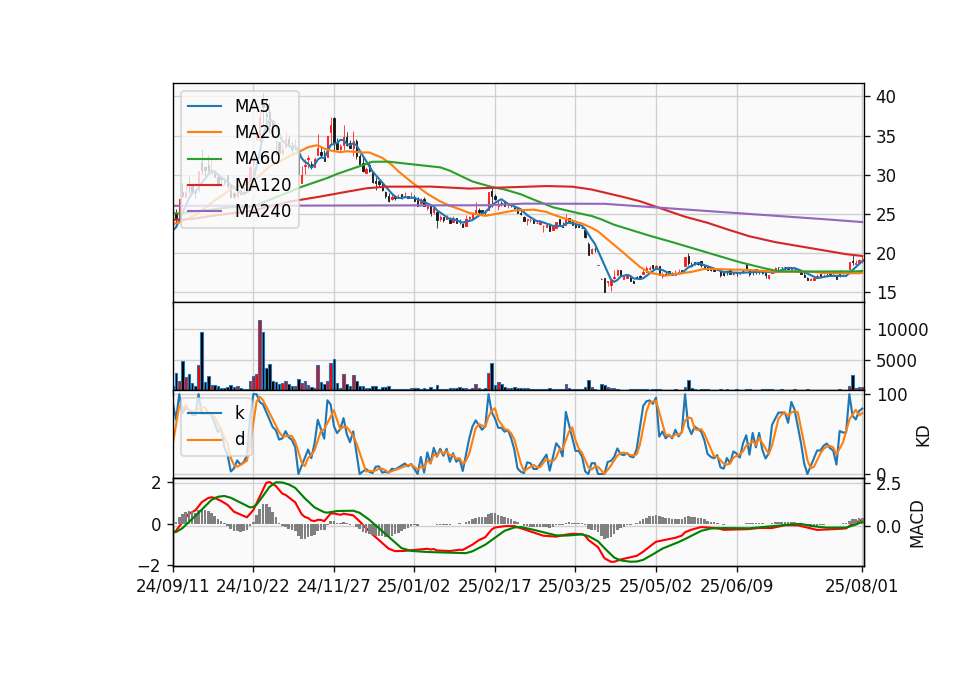This screenshot has height=690, width=960.
Task: Click price axis value 30
Action: tap(886, 176)
